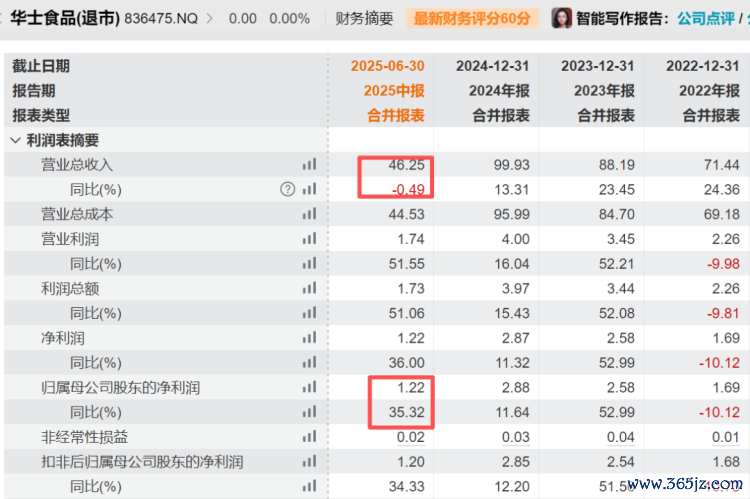Click revenue growth value -0.49
This screenshot has height=499, width=750.
pyautogui.click(x=408, y=190)
